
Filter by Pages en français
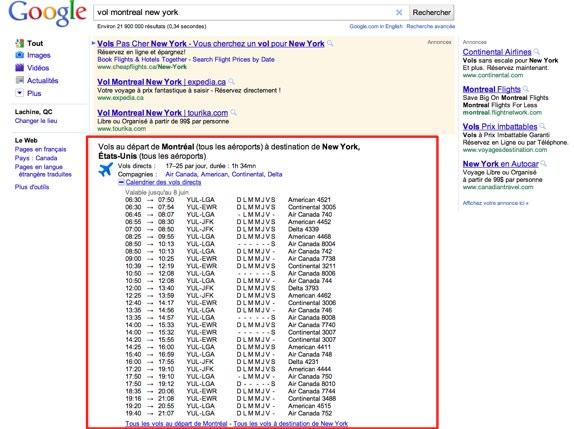(x=40, y=149)
